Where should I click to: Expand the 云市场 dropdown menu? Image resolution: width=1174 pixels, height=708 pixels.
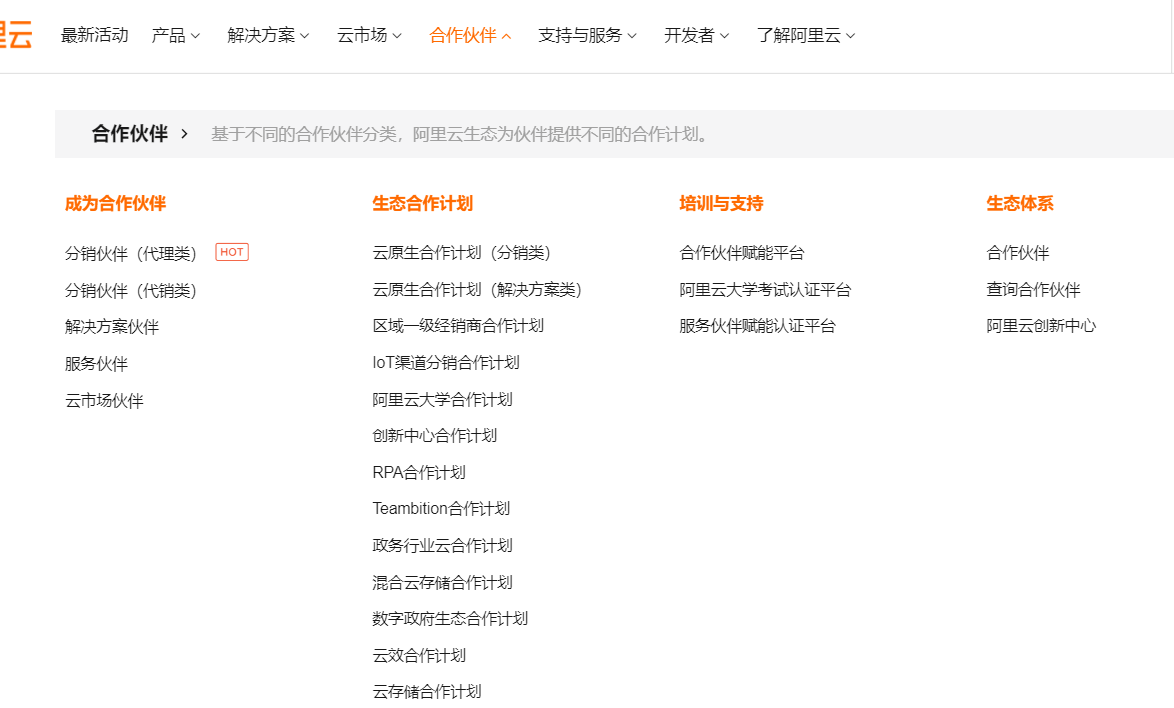point(369,35)
